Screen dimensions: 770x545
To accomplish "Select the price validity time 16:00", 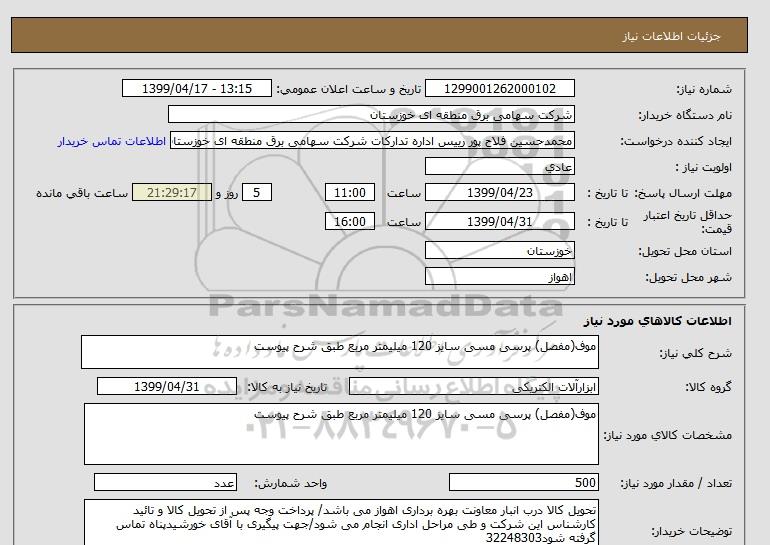I will point(352,222).
